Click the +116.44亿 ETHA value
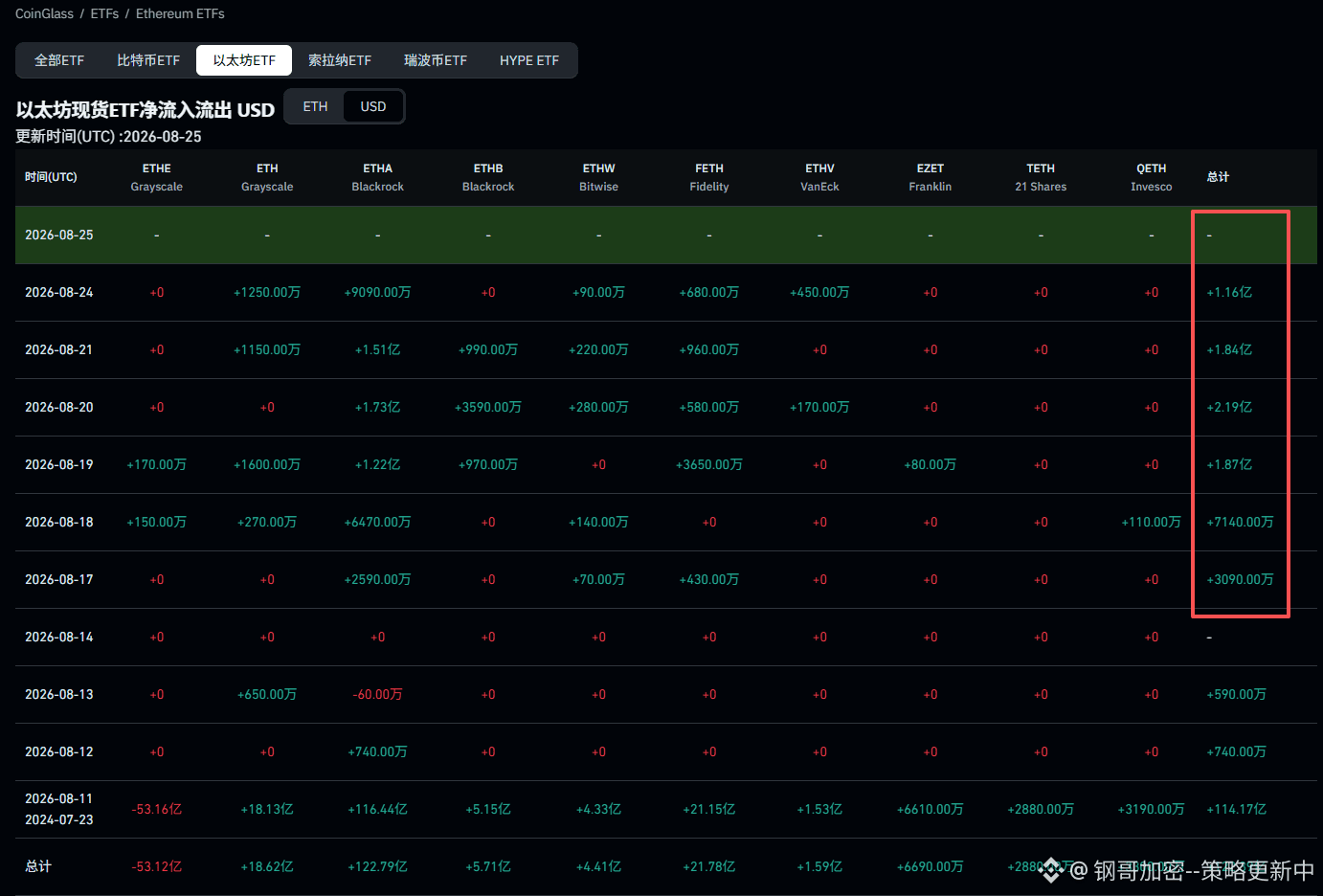Viewport: 1323px width, 896px height. pyautogui.click(x=378, y=809)
